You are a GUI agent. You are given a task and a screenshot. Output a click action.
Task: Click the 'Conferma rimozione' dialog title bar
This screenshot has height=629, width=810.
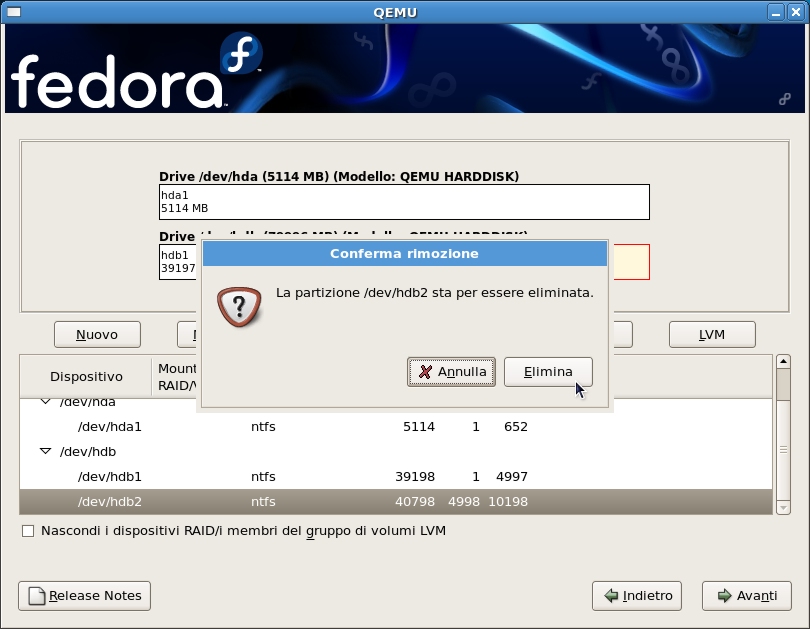[404, 254]
